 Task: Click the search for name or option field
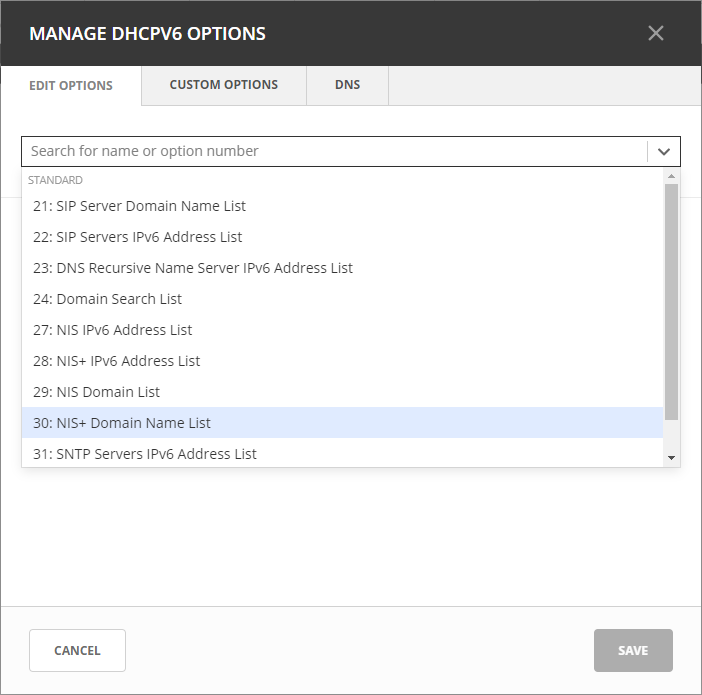pos(335,151)
